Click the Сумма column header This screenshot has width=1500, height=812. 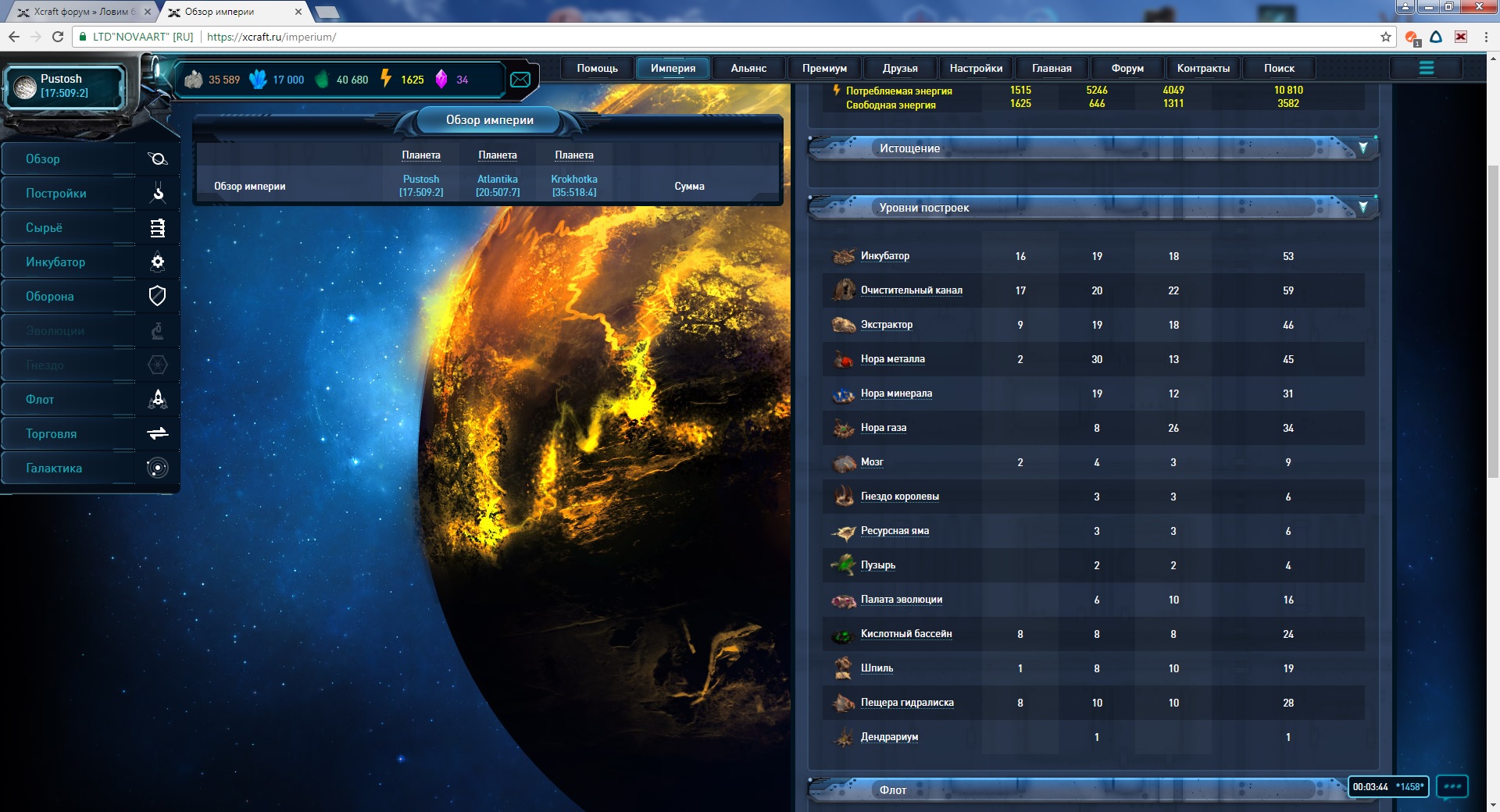click(689, 186)
